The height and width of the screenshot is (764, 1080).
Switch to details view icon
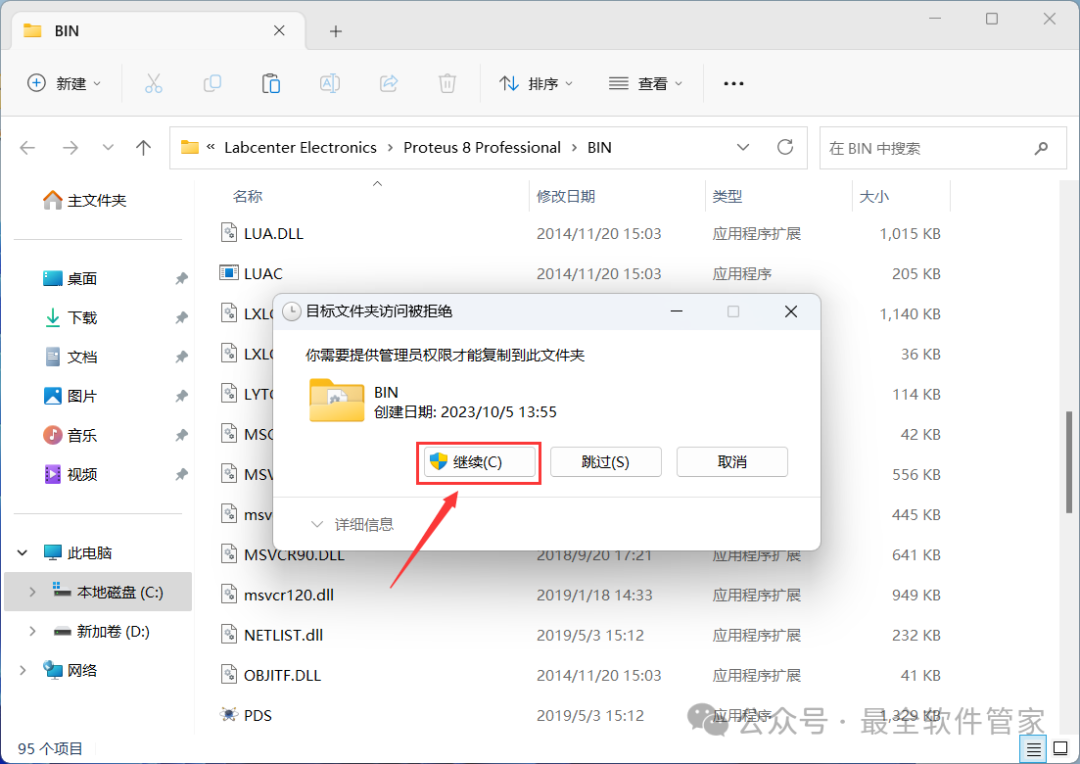pos(1033,749)
